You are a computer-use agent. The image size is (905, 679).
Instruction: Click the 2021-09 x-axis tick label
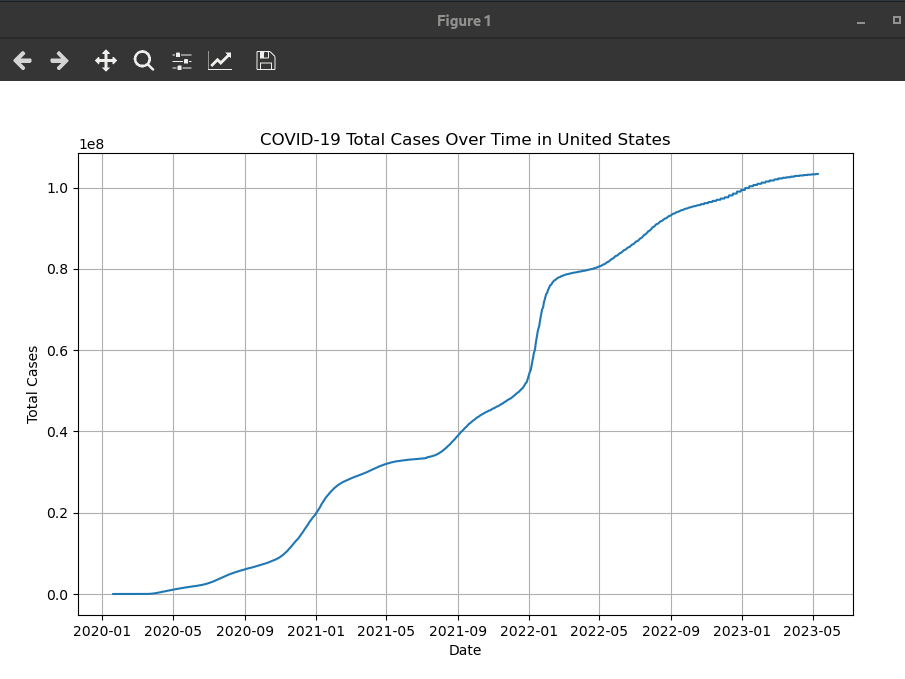(x=458, y=631)
